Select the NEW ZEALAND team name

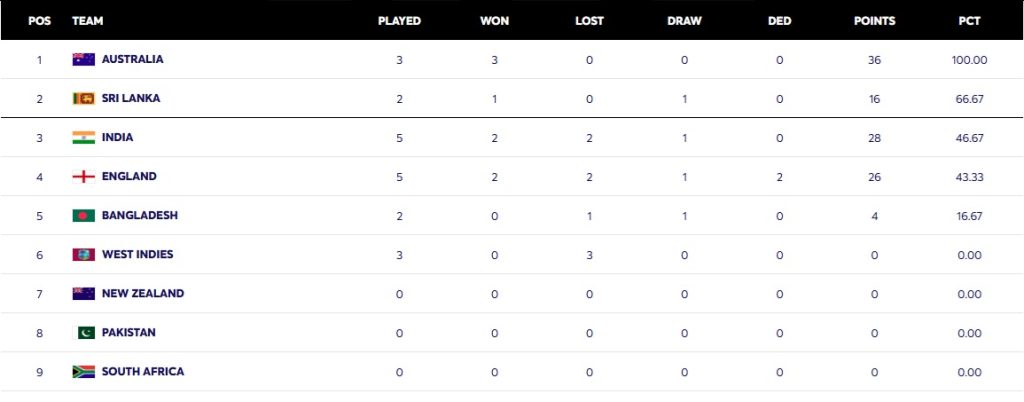tap(143, 294)
